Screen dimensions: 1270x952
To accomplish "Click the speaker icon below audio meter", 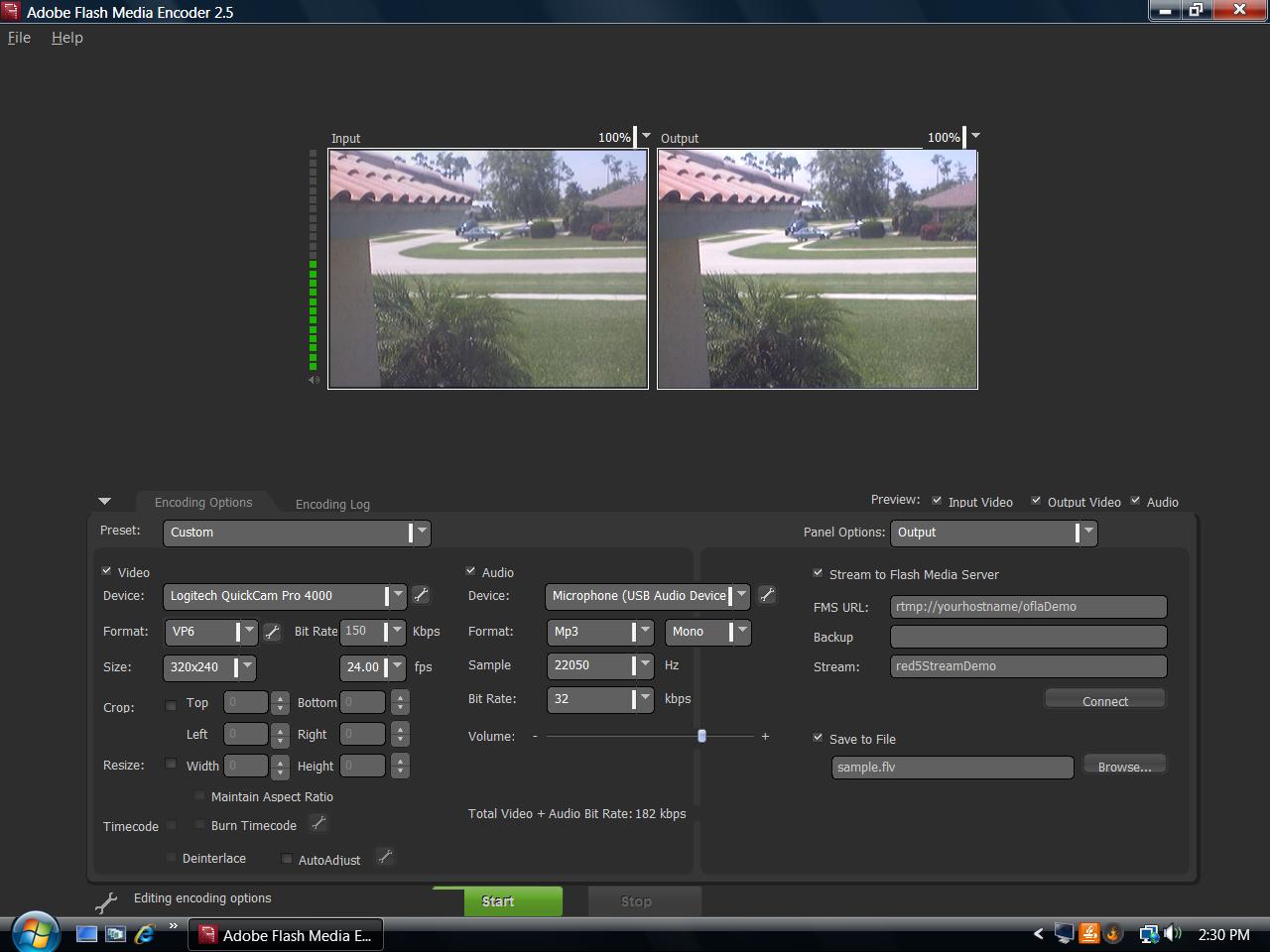I will coord(314,380).
